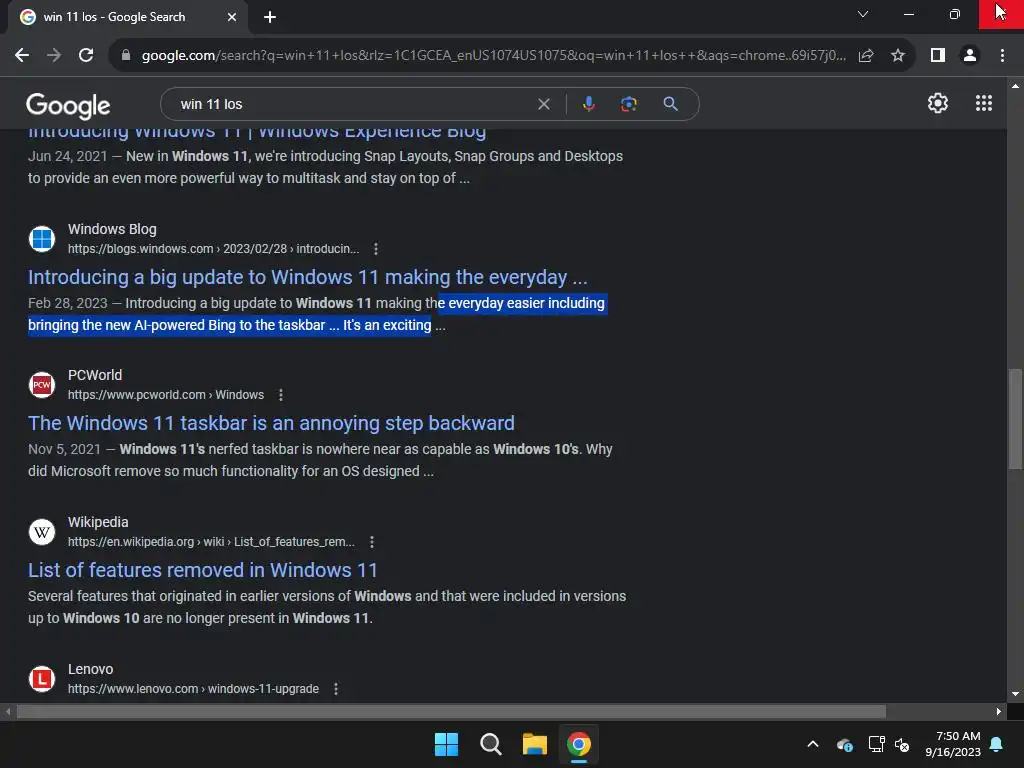Open 'Introducing a big update to Windows 11' result
The image size is (1024, 768).
pyautogui.click(x=308, y=277)
